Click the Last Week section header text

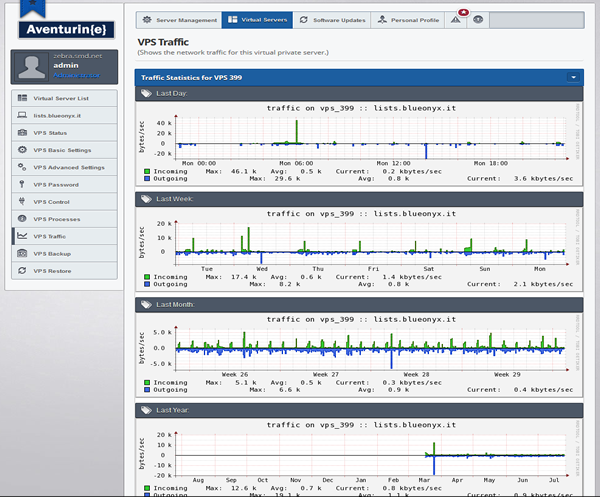pos(174,199)
